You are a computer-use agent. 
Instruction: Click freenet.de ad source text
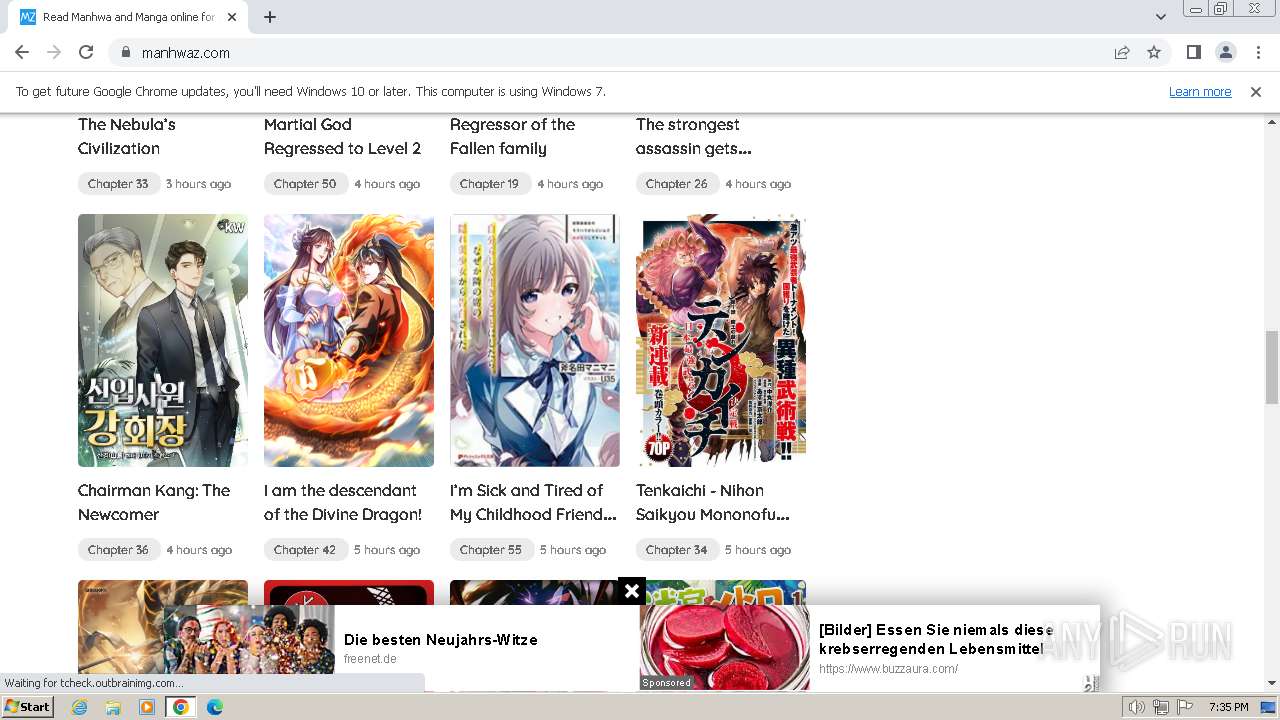pyautogui.click(x=370, y=659)
